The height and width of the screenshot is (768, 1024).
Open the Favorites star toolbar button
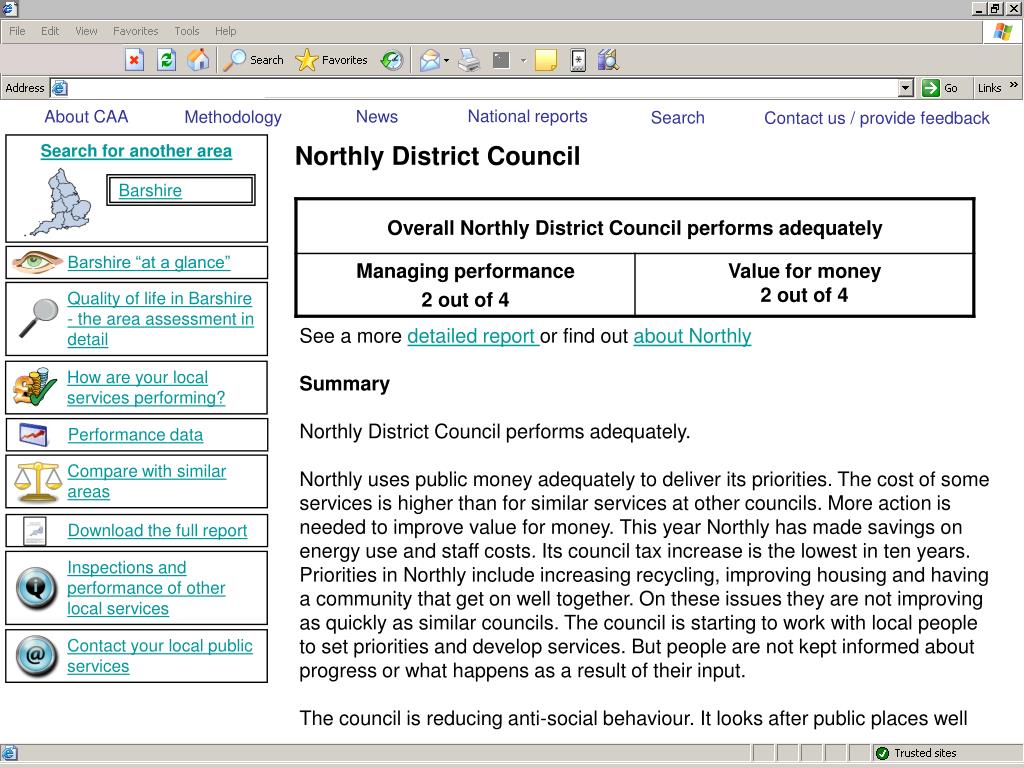click(x=331, y=60)
